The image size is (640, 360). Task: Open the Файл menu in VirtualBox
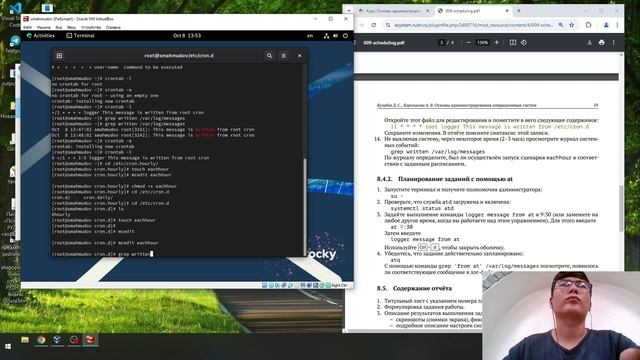pyautogui.click(x=27, y=27)
